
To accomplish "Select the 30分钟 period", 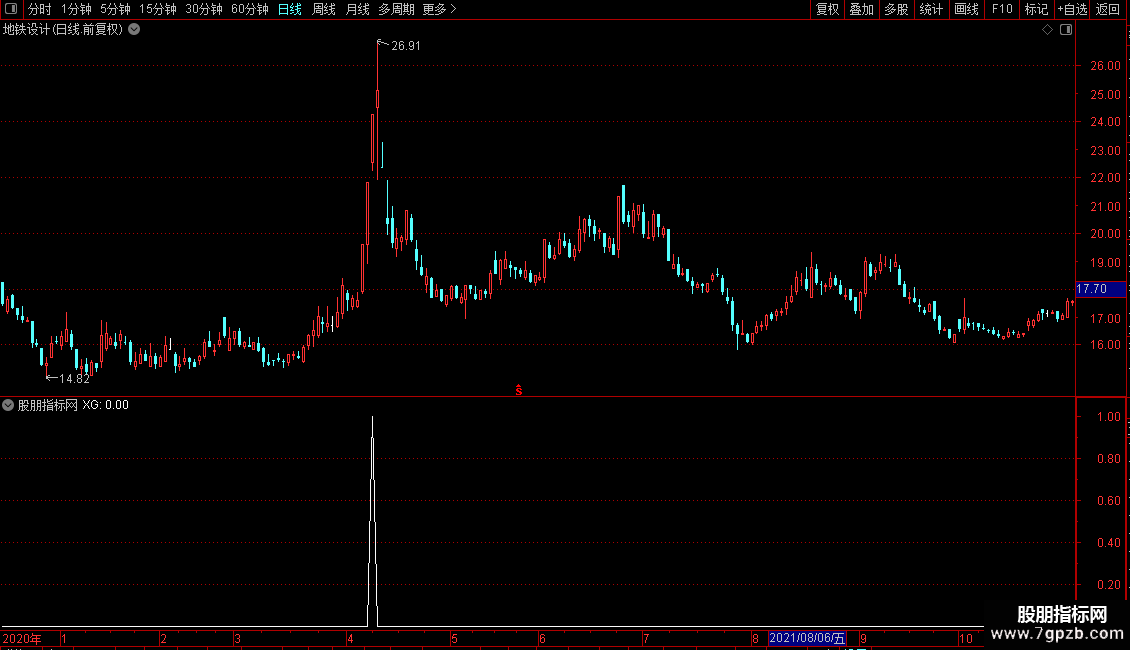I will click(x=203, y=9).
